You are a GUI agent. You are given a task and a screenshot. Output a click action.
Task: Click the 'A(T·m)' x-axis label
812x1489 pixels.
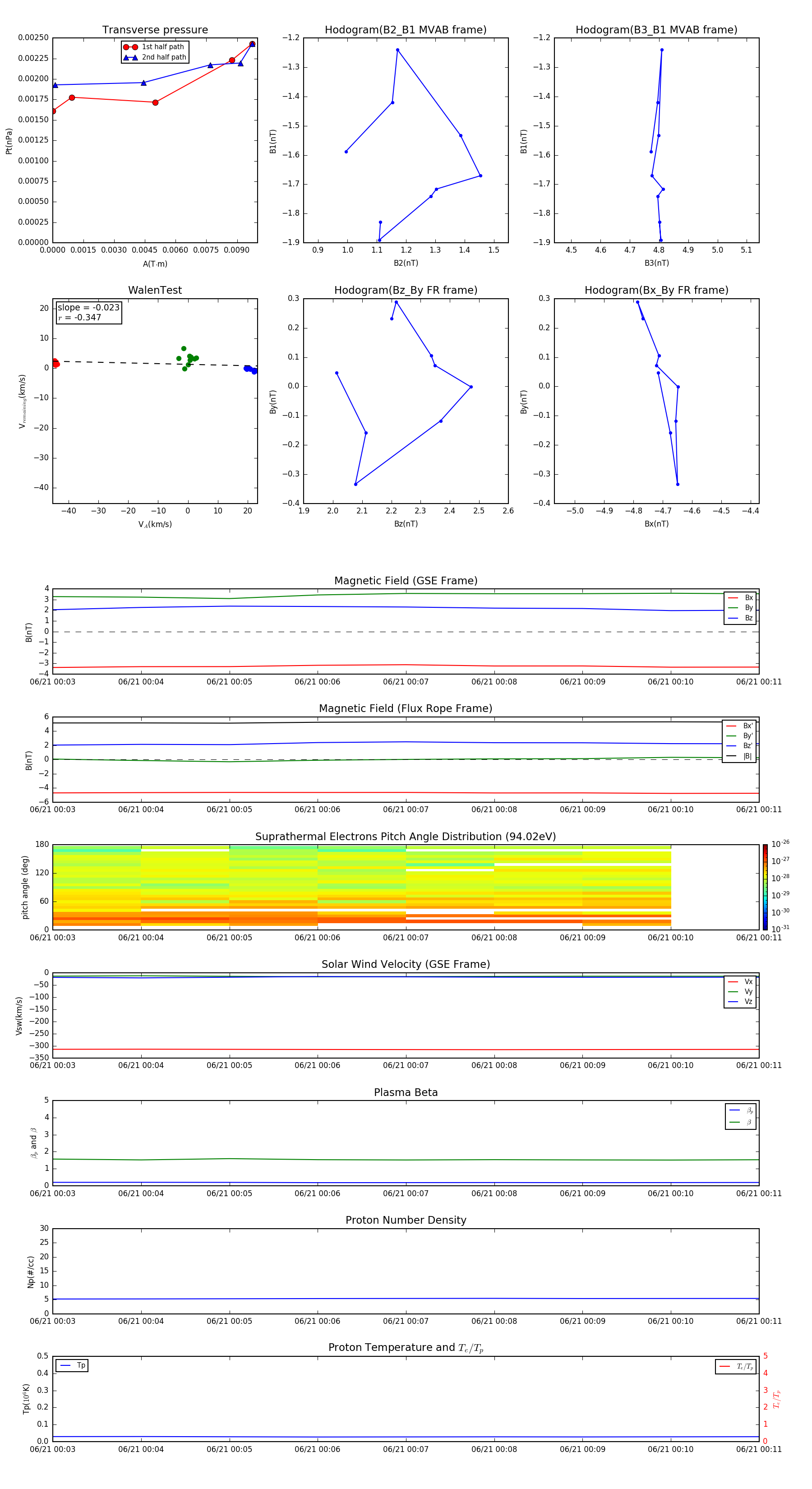[155, 264]
